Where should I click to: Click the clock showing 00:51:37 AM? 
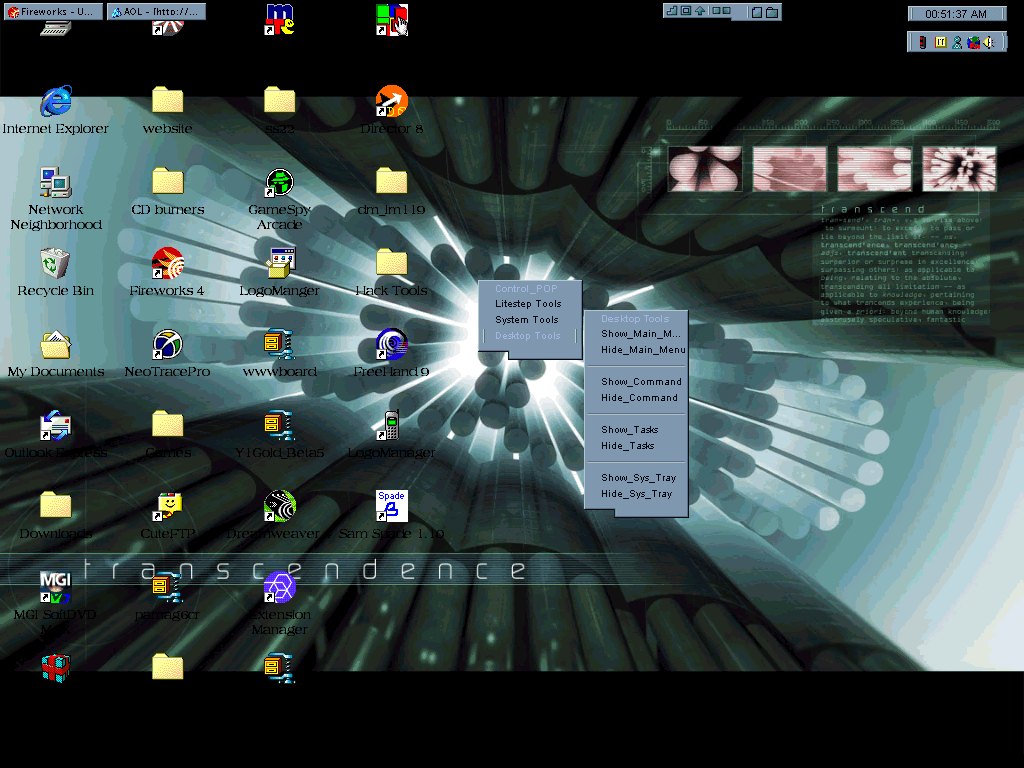956,14
